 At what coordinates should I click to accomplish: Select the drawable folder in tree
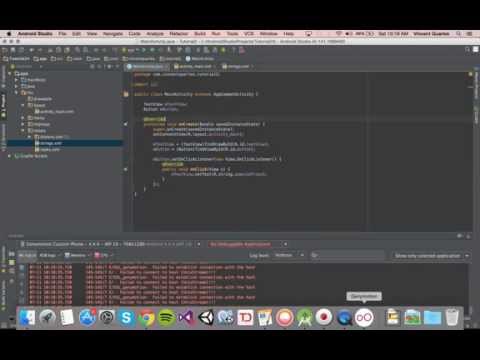coord(40,99)
